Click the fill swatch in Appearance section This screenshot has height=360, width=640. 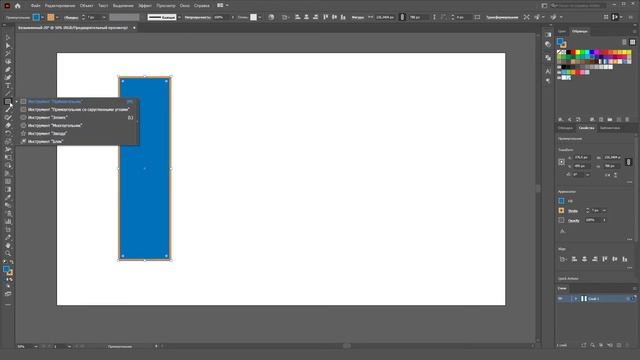tap(562, 201)
